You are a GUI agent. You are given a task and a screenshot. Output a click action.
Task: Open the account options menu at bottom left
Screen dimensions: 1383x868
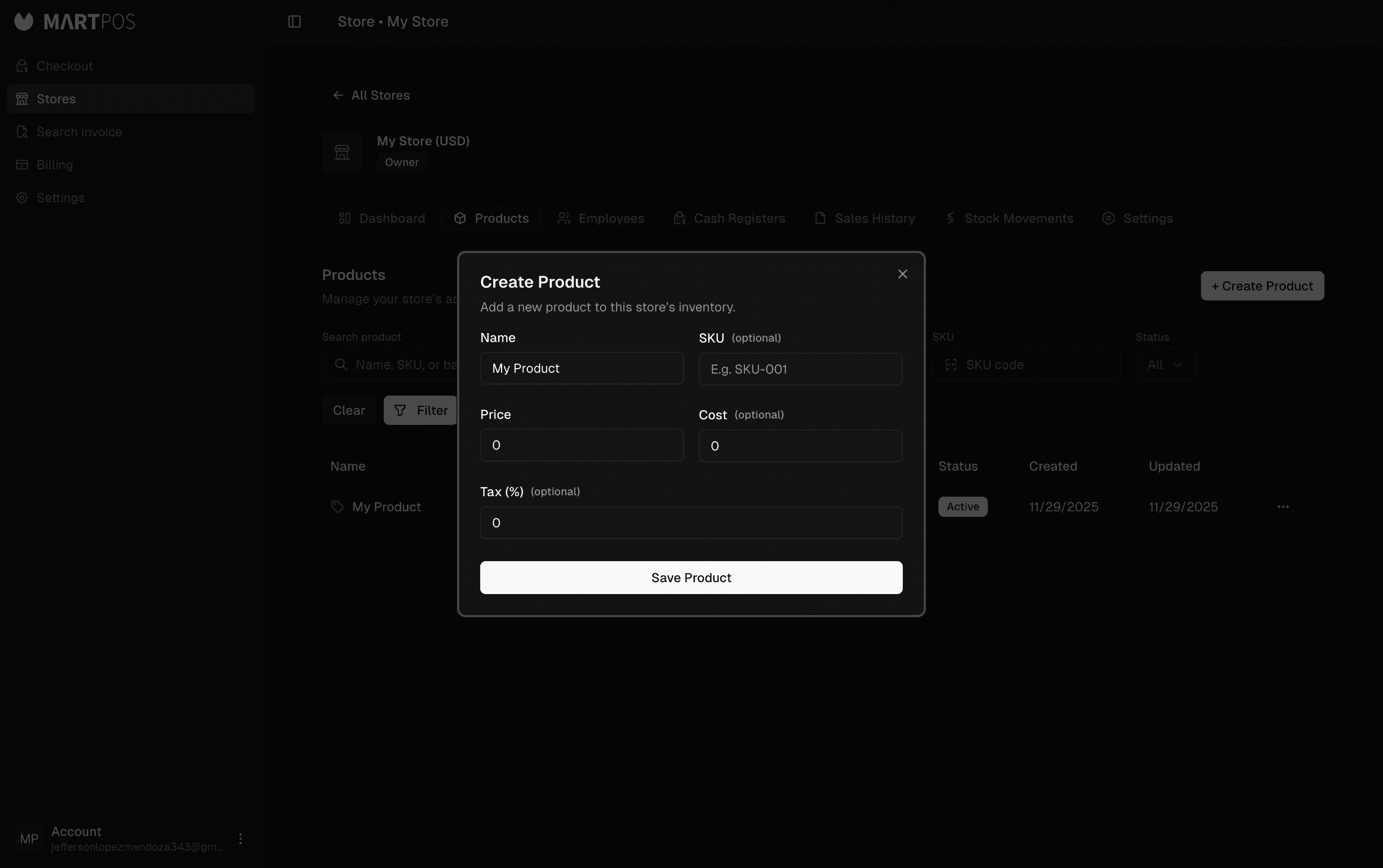click(241, 838)
